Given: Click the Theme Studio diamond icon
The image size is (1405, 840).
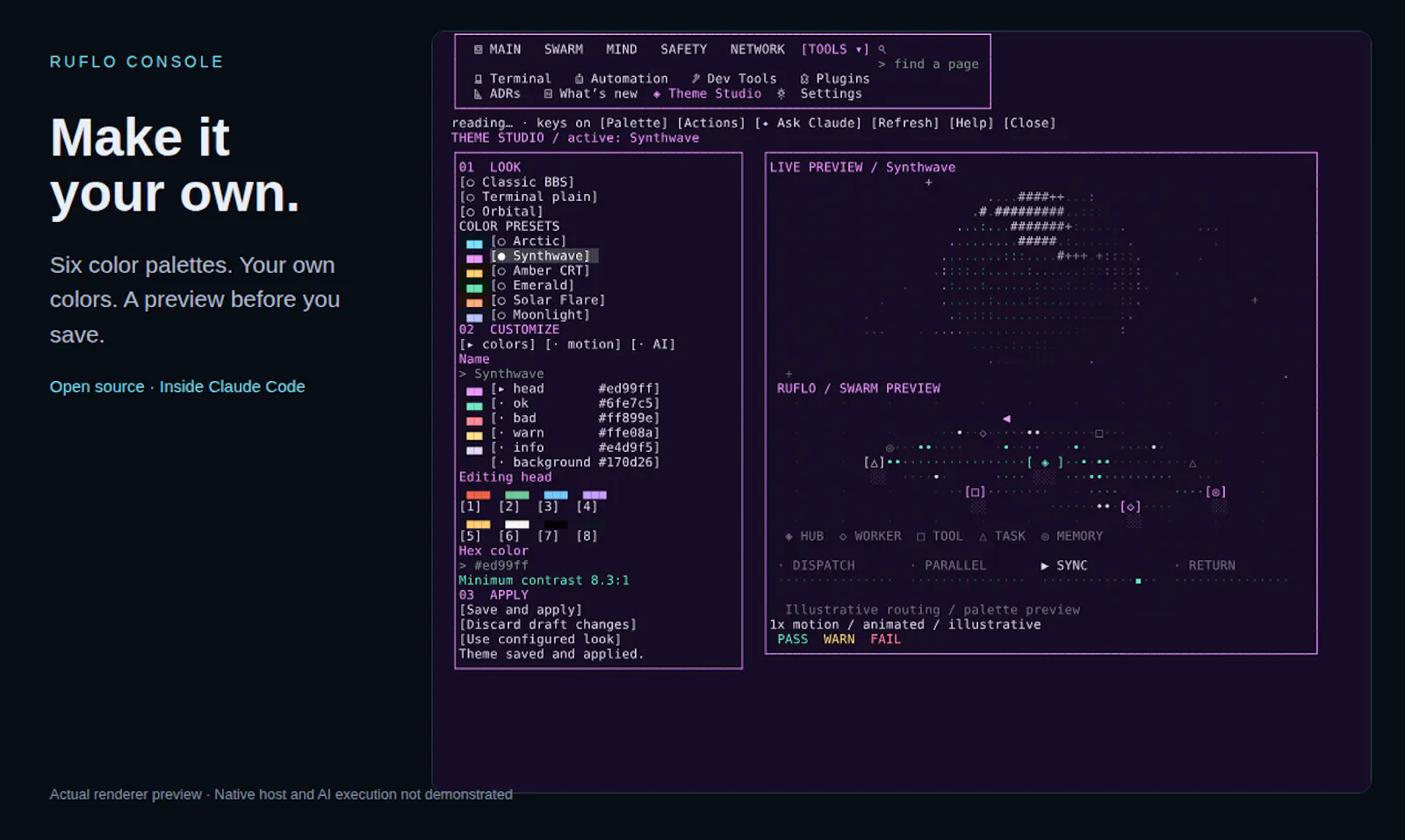Looking at the screenshot, I should pos(657,94).
